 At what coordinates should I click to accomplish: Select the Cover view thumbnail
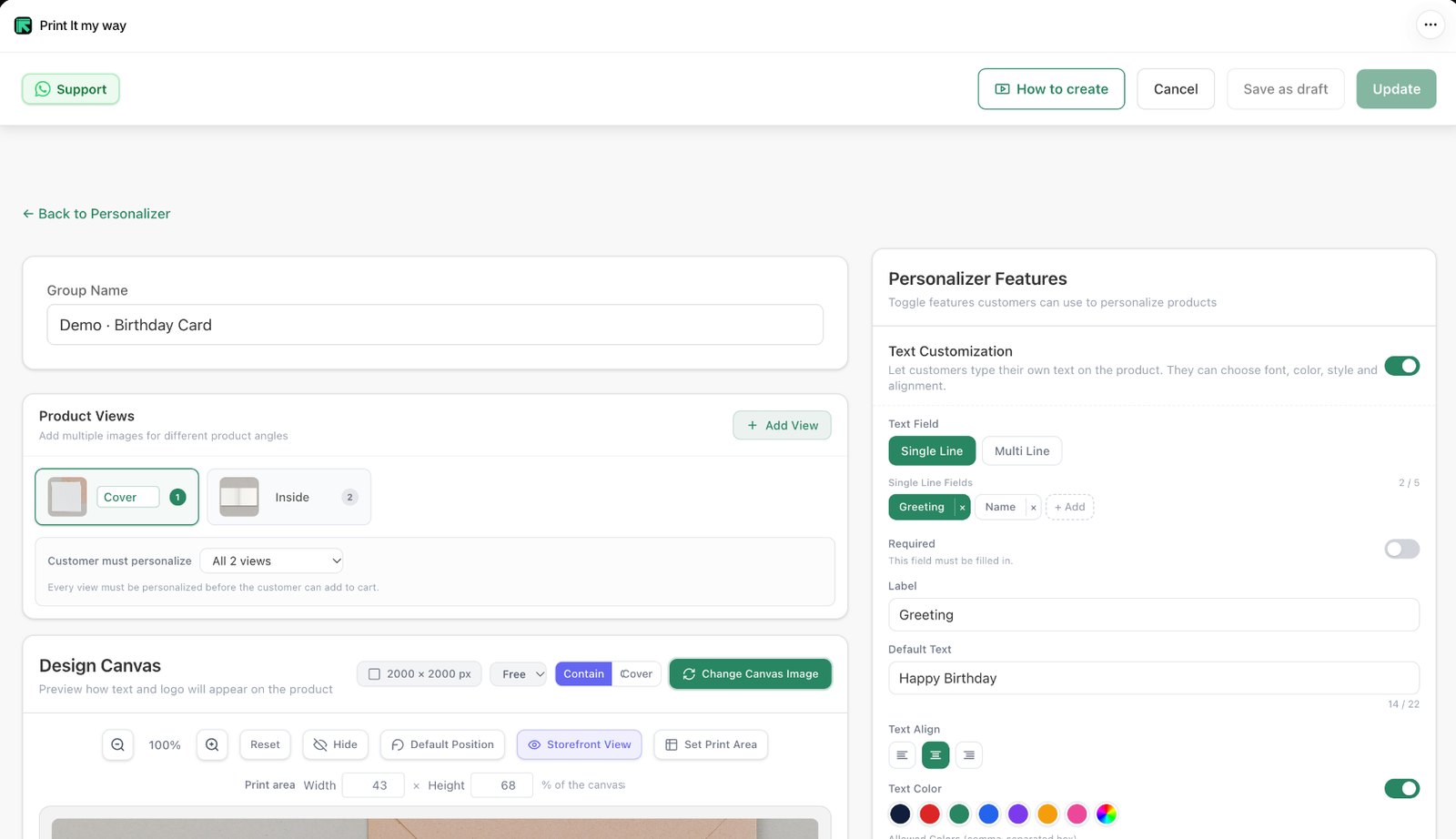(x=67, y=497)
